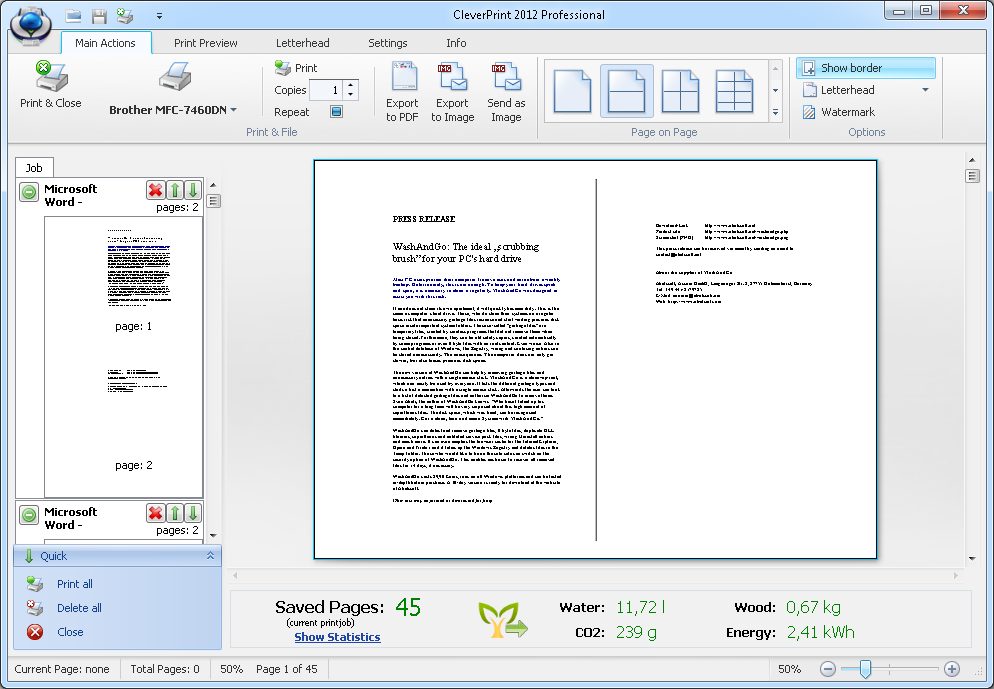Collapse first Microsoft Word job with minus
The width and height of the screenshot is (994, 689).
tap(29, 191)
